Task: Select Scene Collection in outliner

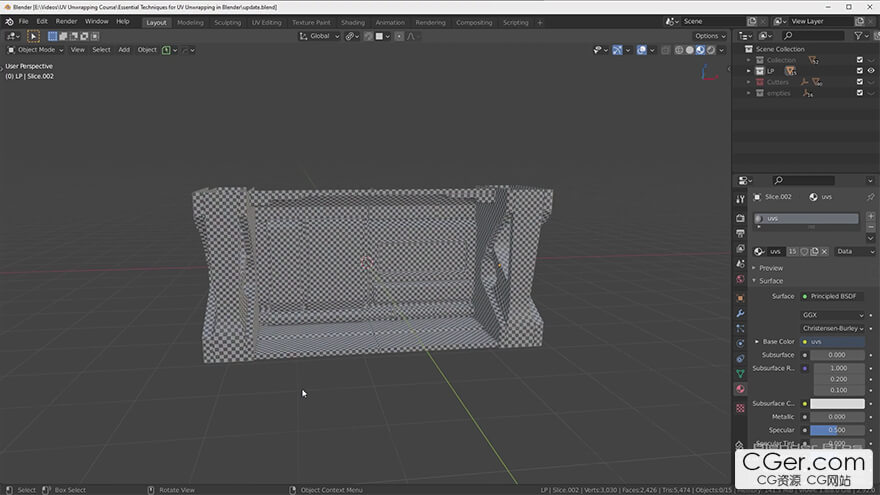Action: [x=780, y=49]
